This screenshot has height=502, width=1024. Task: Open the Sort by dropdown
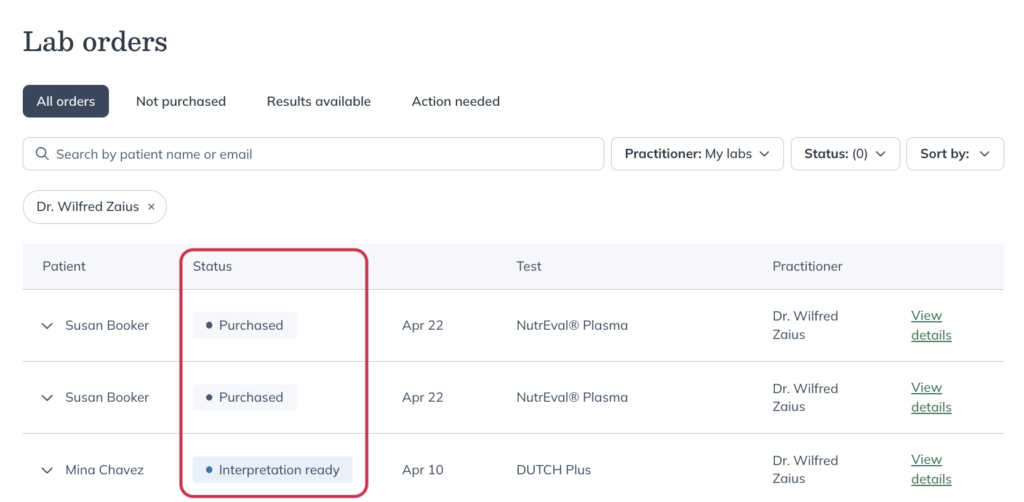click(x=955, y=154)
